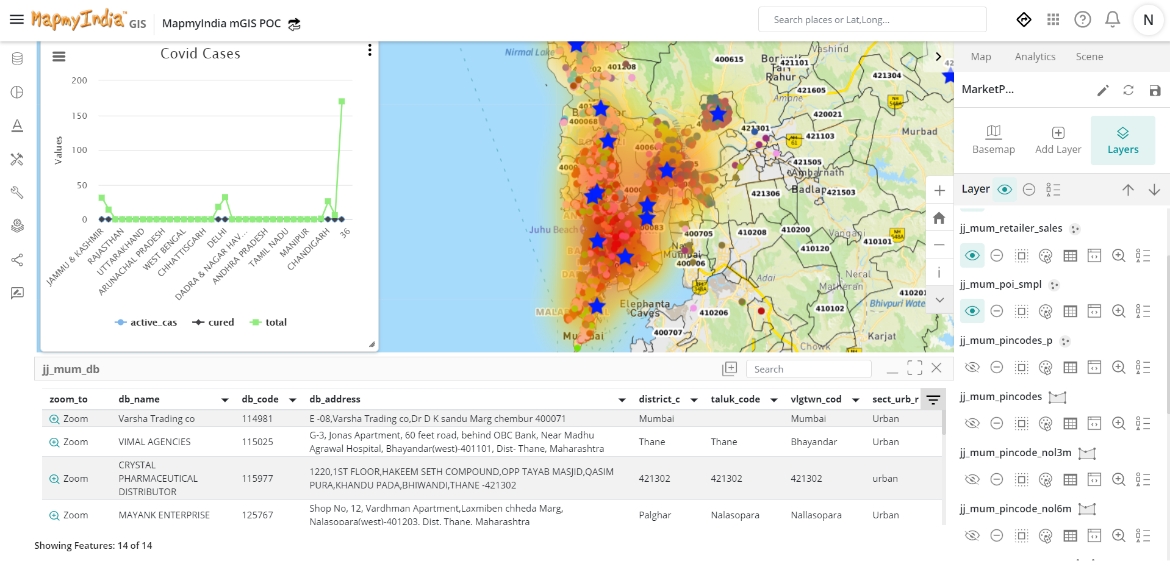Screen dimensions: 1170x567
Task: Click the Add Layer button
Action: tap(1058, 140)
